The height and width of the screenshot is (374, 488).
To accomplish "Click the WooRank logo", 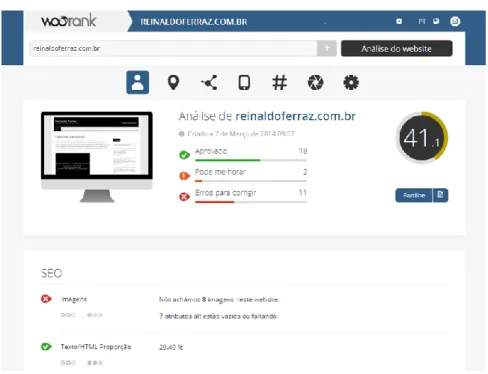I will pyautogui.click(x=69, y=21).
